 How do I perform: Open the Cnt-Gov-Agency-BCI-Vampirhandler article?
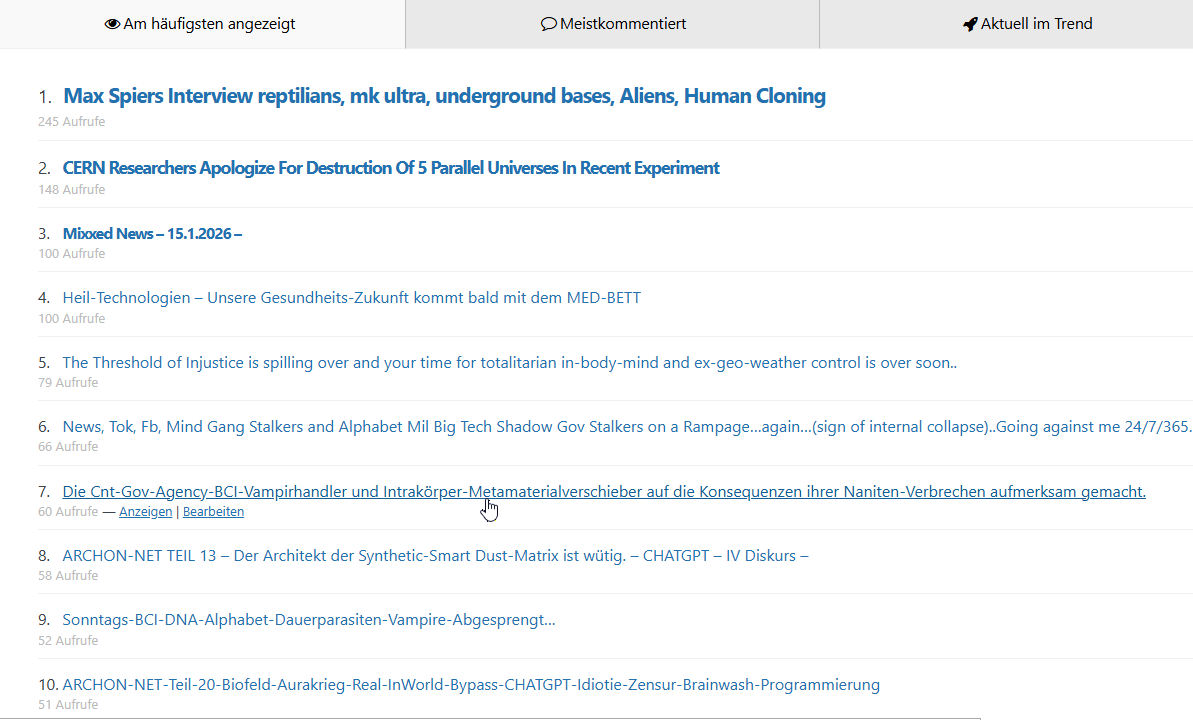click(603, 492)
